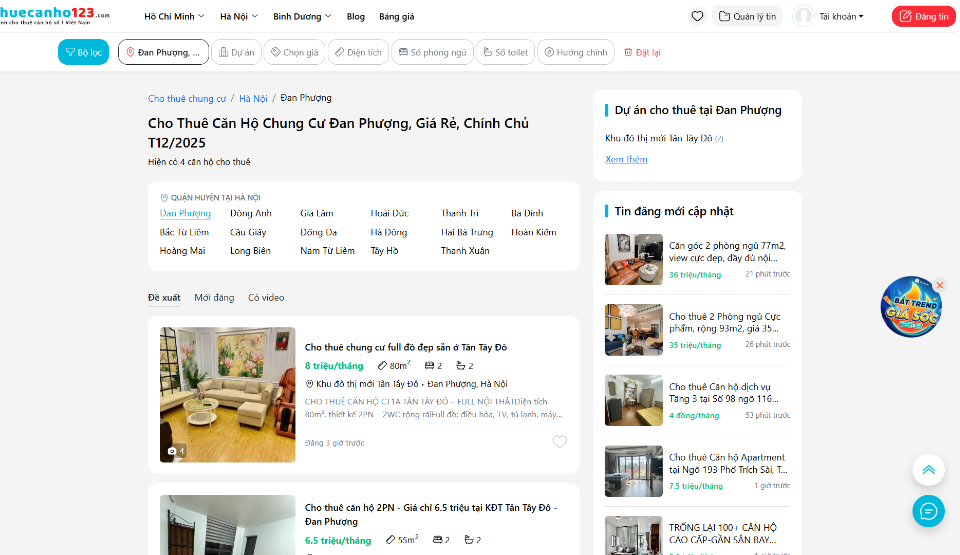Open the chat bubble support icon

(x=928, y=511)
